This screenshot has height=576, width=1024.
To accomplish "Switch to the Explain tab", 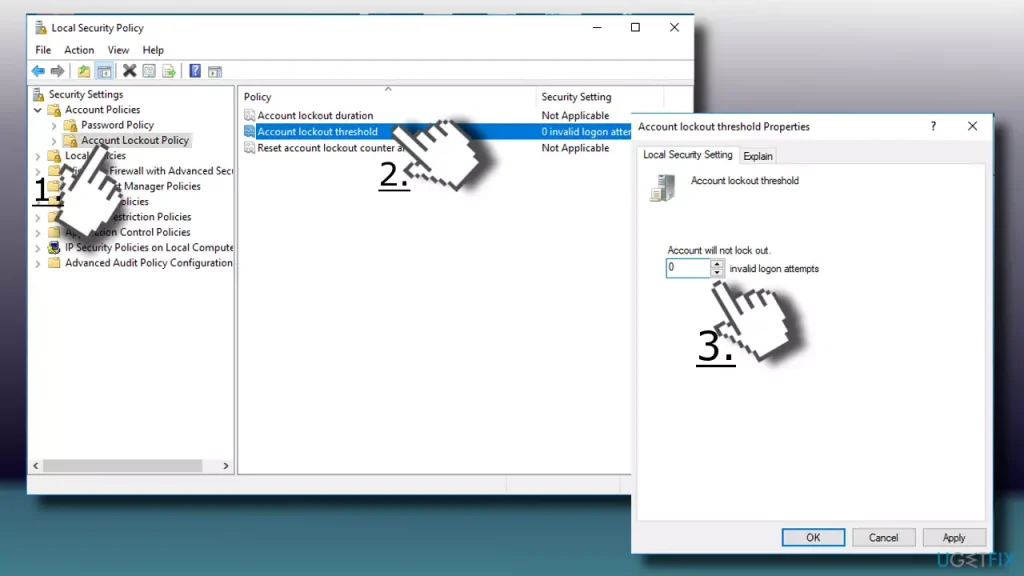I will point(758,156).
